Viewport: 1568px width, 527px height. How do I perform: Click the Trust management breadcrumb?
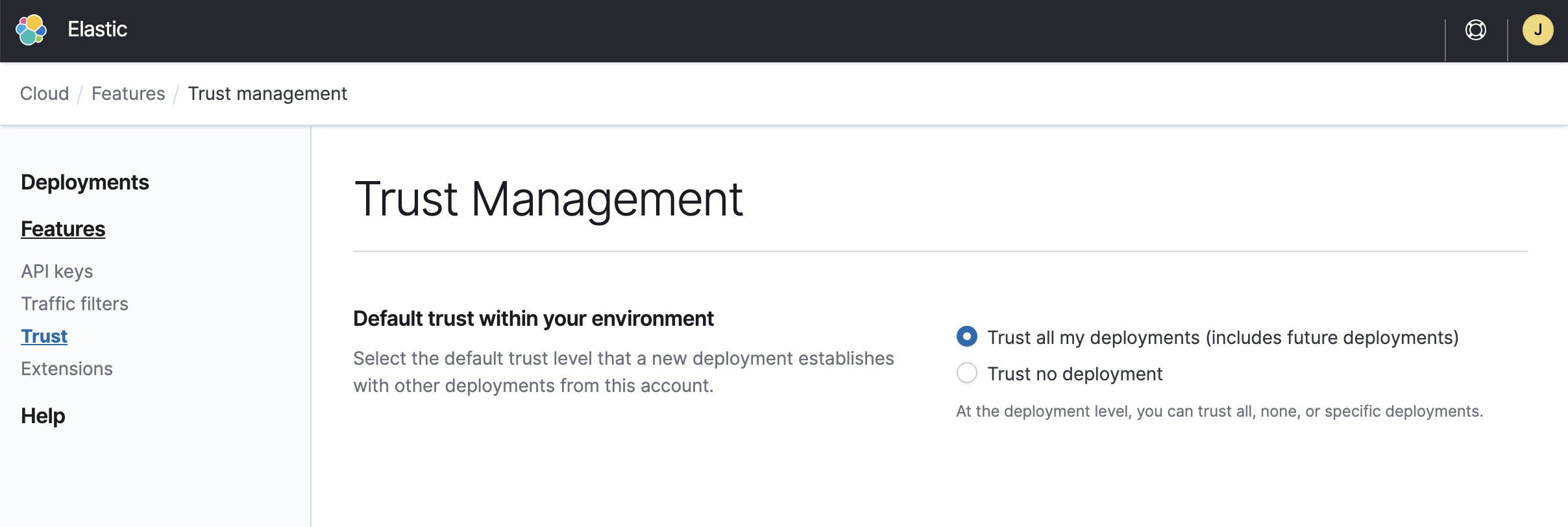click(267, 93)
